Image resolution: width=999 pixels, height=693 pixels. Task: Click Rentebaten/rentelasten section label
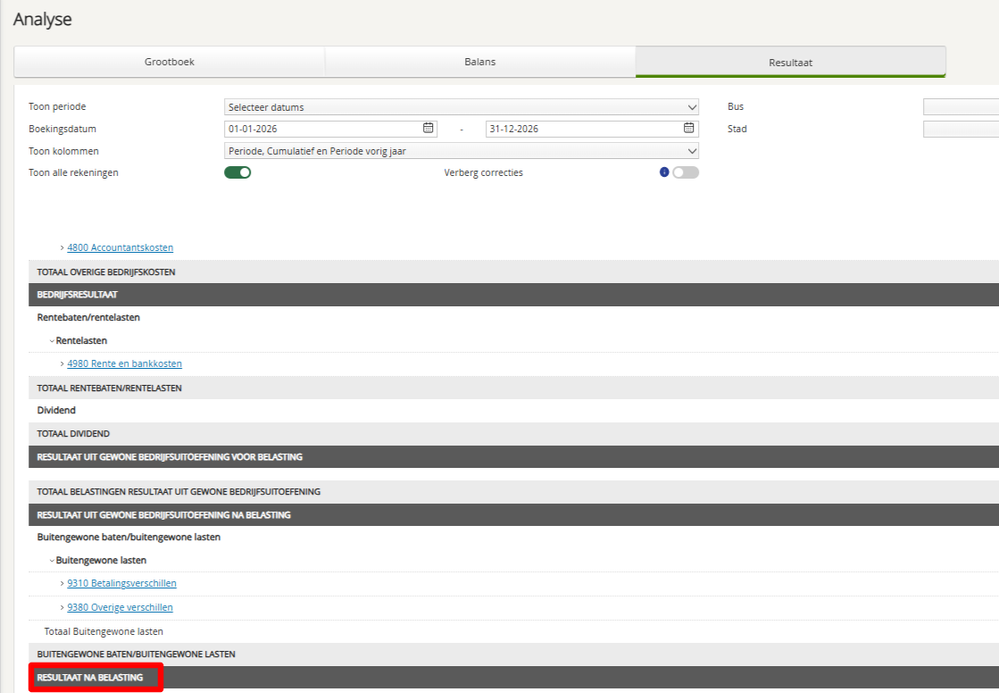click(89, 317)
